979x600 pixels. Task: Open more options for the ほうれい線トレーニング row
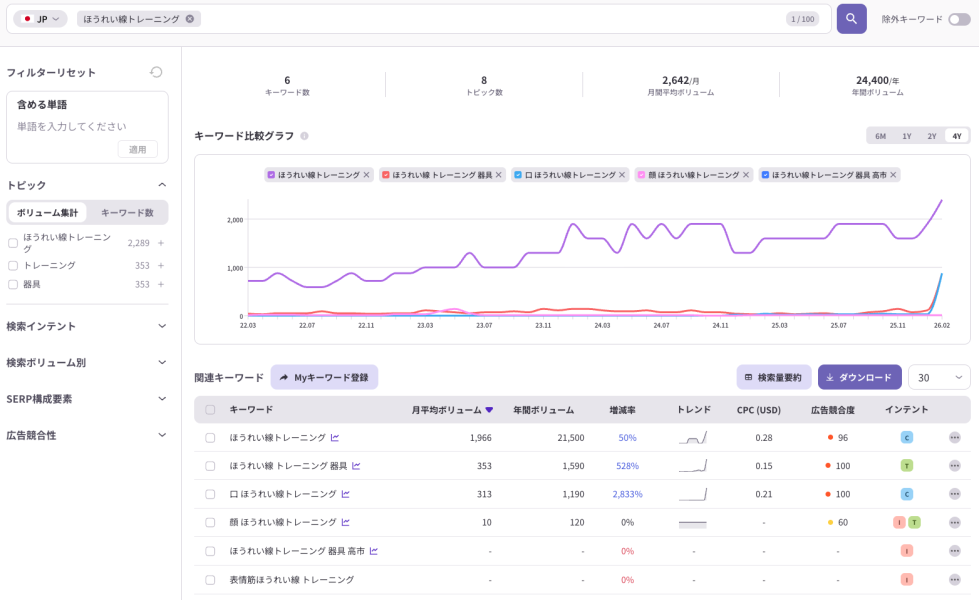954,437
